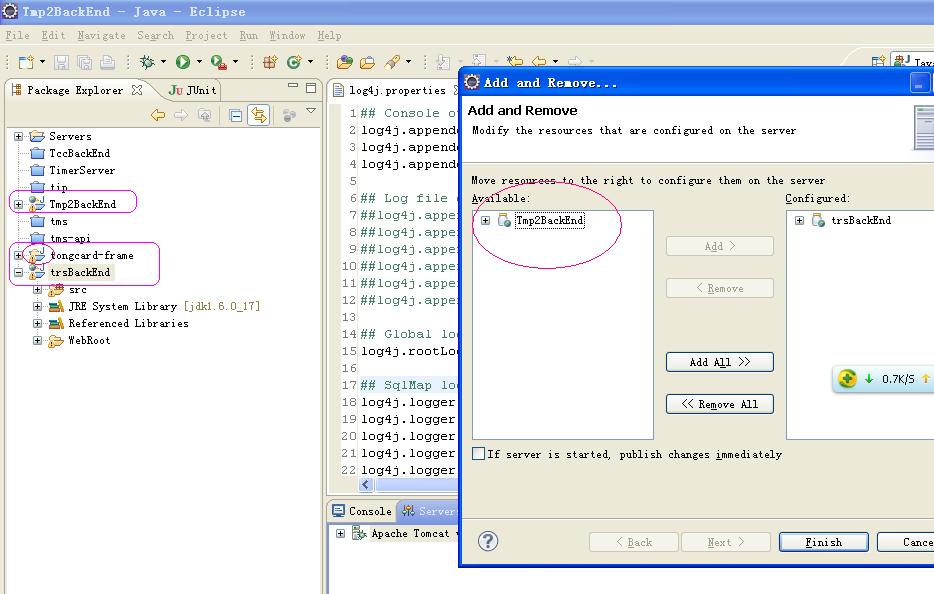Switch to the JUnit tab
Image resolution: width=934 pixels, height=594 pixels.
192,90
